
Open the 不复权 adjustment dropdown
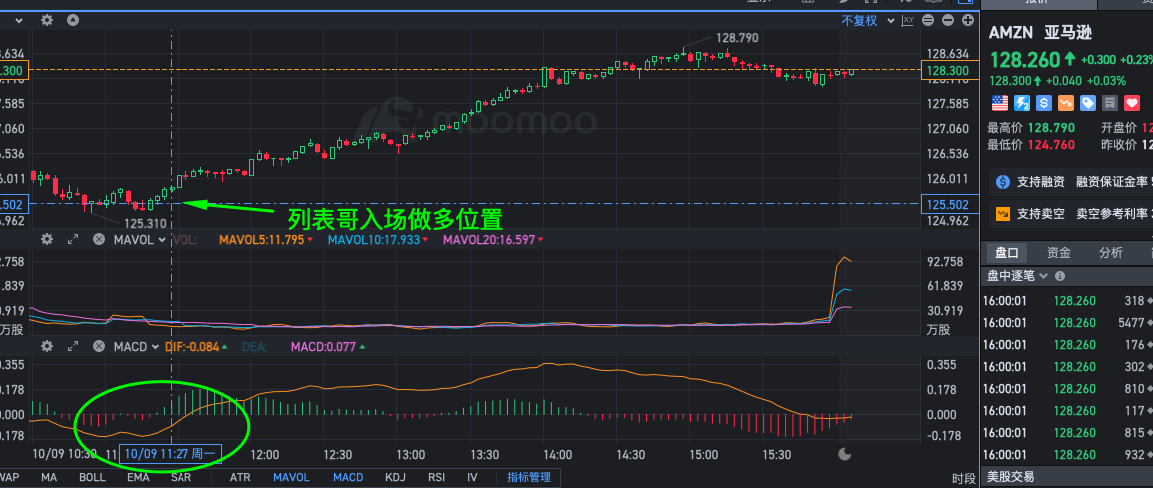tap(867, 21)
